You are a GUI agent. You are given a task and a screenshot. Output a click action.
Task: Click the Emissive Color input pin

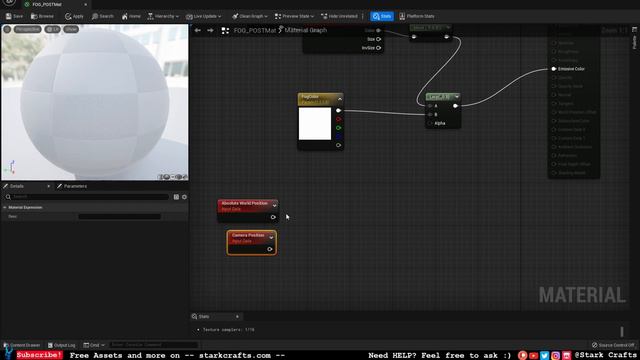point(554,69)
